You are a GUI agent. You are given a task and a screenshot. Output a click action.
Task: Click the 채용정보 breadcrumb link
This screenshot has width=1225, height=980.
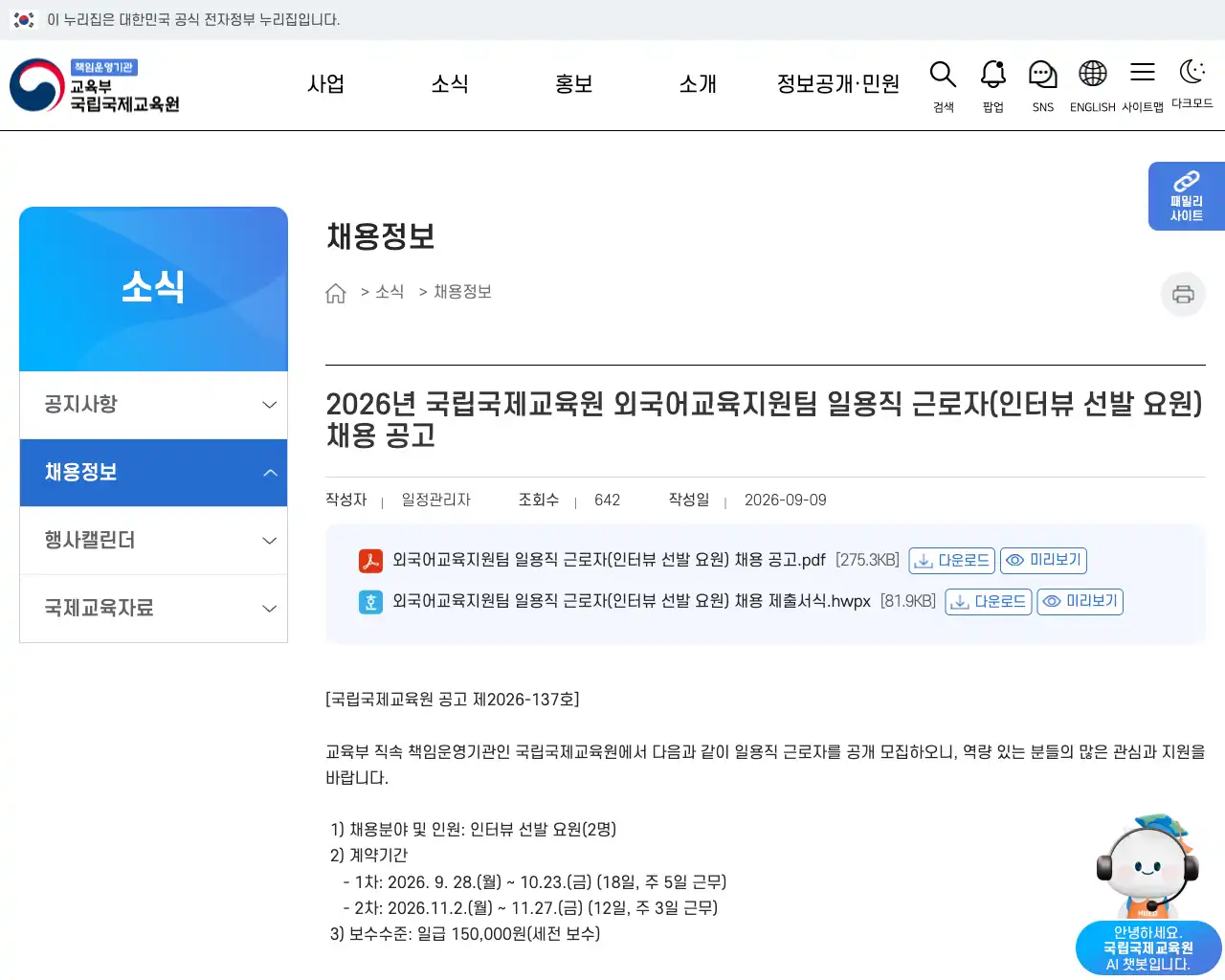pyautogui.click(x=462, y=292)
